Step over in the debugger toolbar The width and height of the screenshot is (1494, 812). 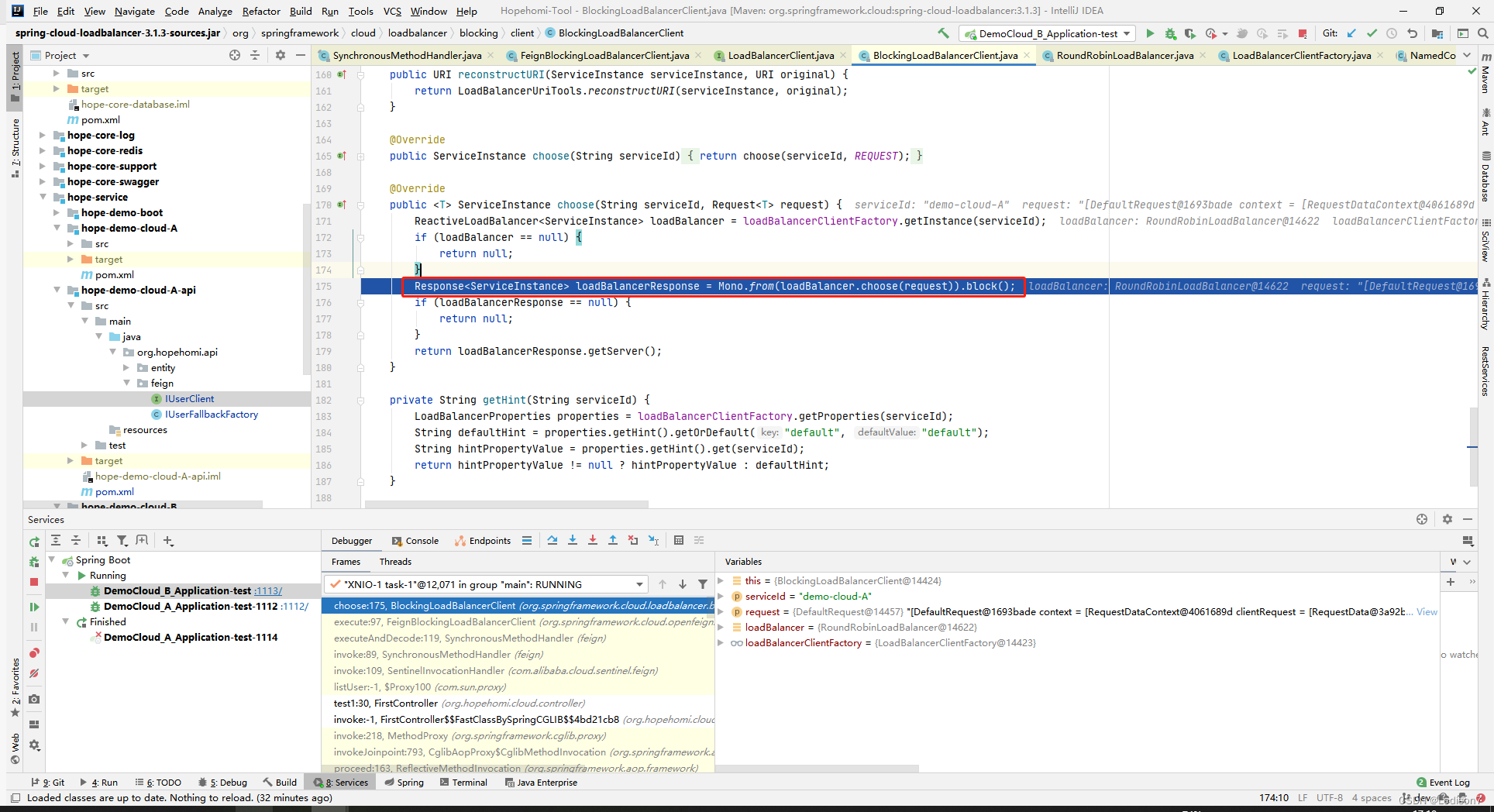[552, 540]
